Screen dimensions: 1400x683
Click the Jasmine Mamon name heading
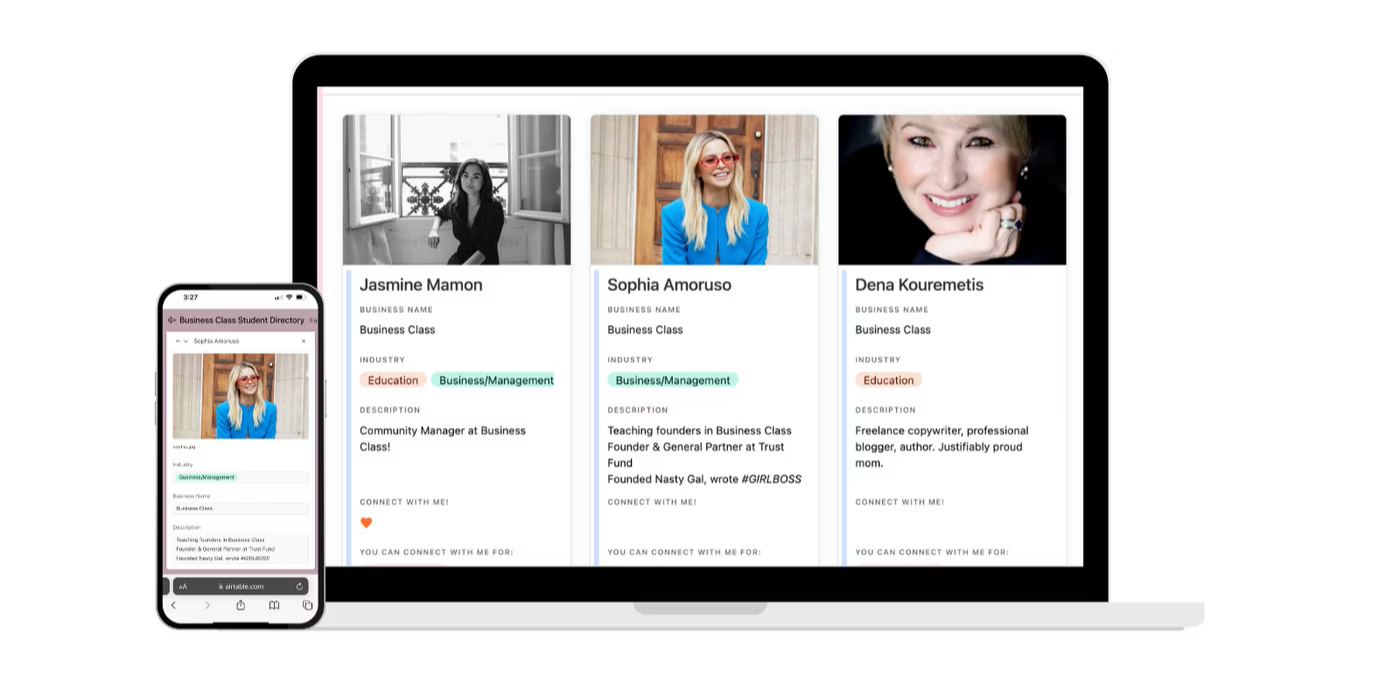421,285
